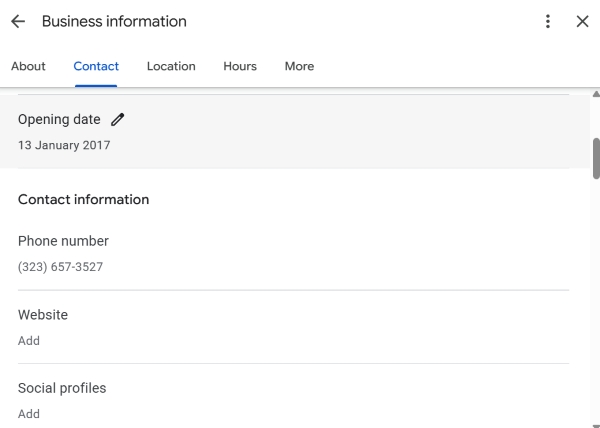Open the three-dot more options menu
The width and height of the screenshot is (600, 428).
(x=548, y=21)
